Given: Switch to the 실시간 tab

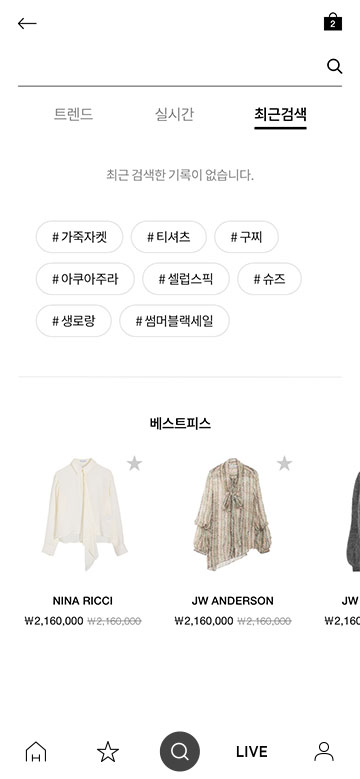Looking at the screenshot, I should click(174, 114).
